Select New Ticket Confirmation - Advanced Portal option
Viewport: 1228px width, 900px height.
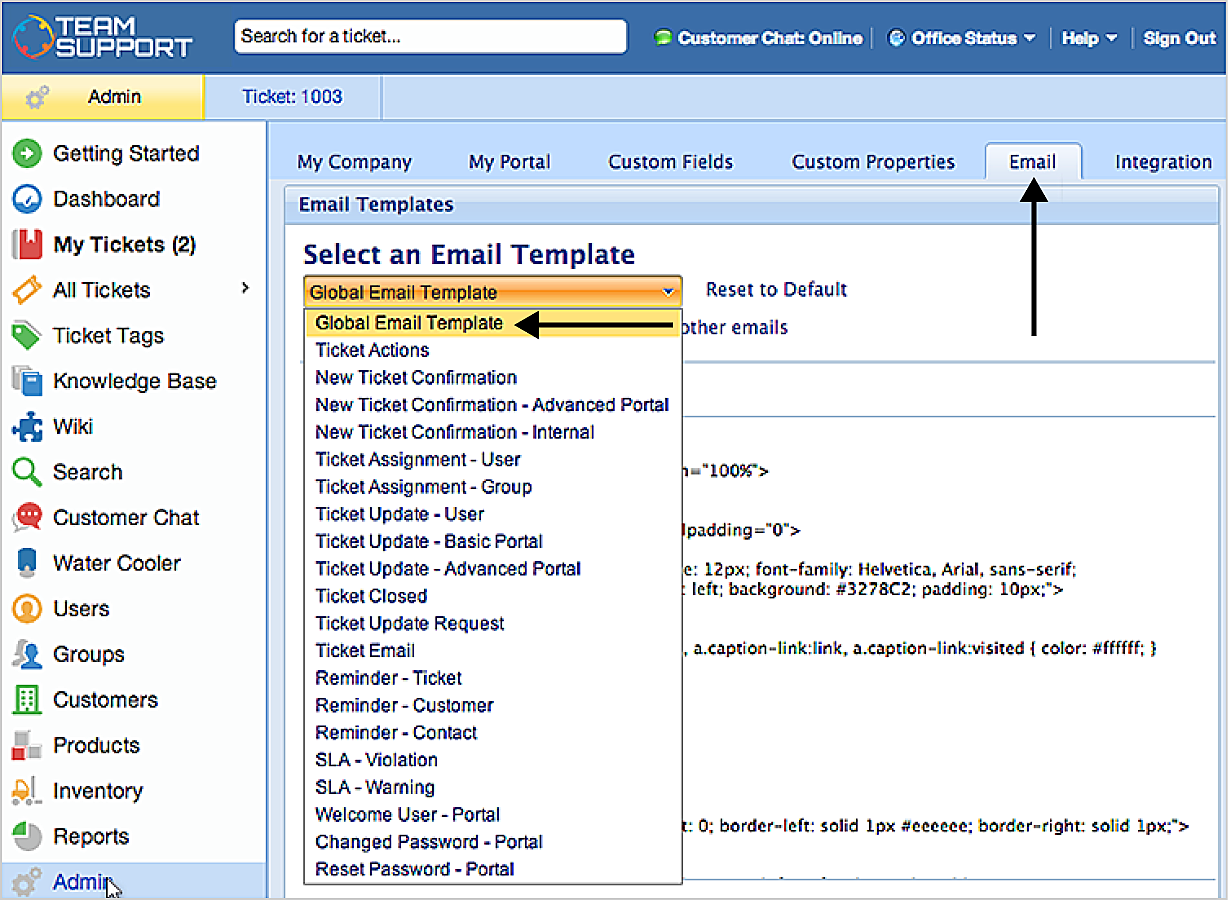pyautogui.click(x=492, y=405)
